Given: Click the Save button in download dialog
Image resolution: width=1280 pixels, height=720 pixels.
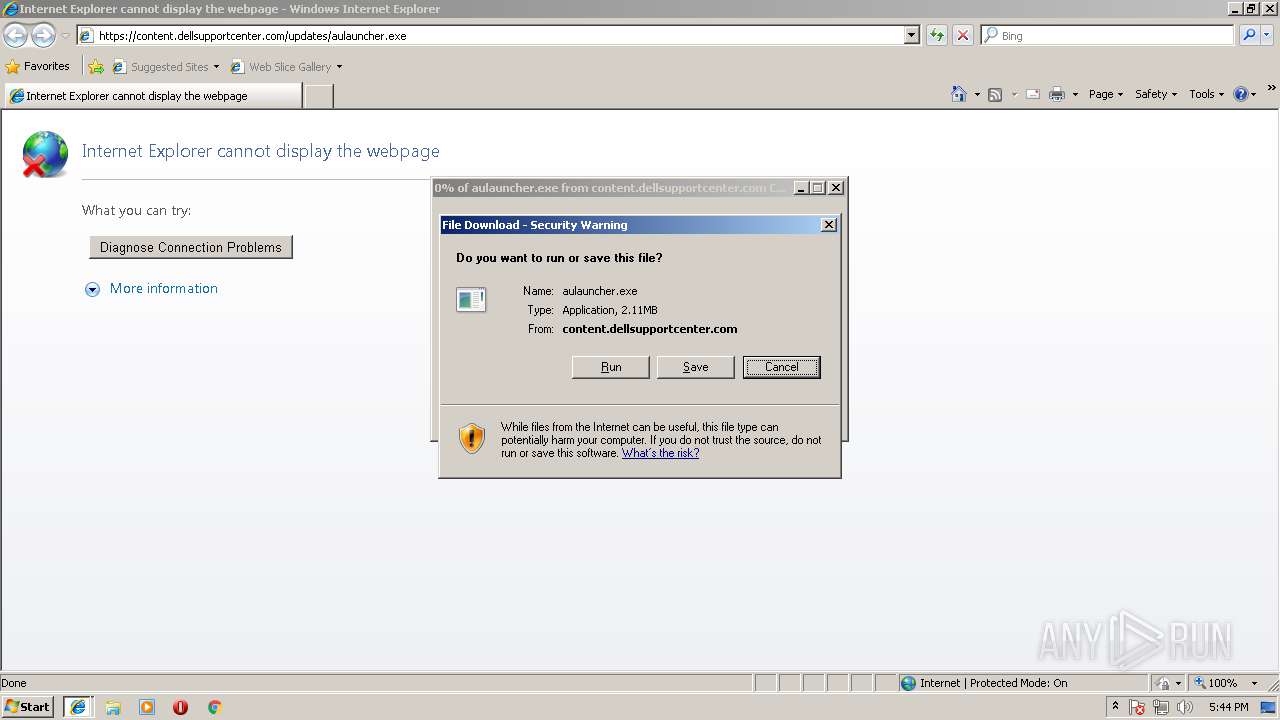Looking at the screenshot, I should coord(695,367).
